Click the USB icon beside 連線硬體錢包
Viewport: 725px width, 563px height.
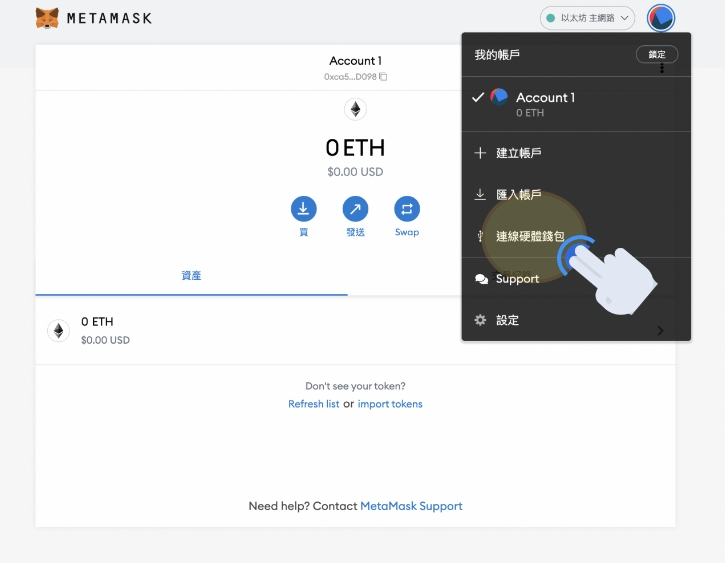tap(480, 236)
